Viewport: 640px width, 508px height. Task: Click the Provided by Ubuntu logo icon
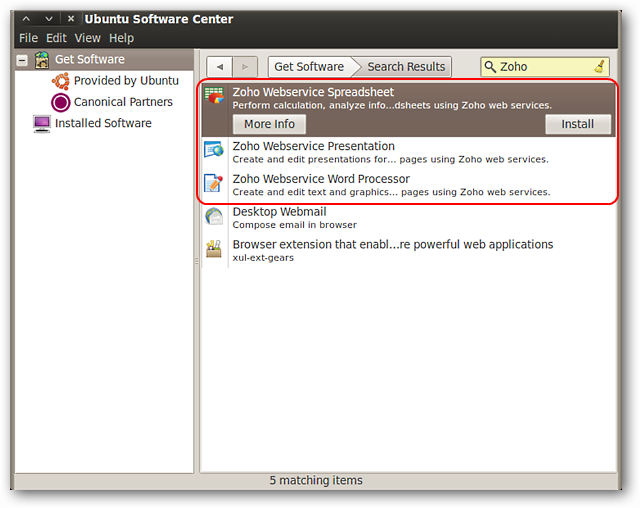click(61, 81)
